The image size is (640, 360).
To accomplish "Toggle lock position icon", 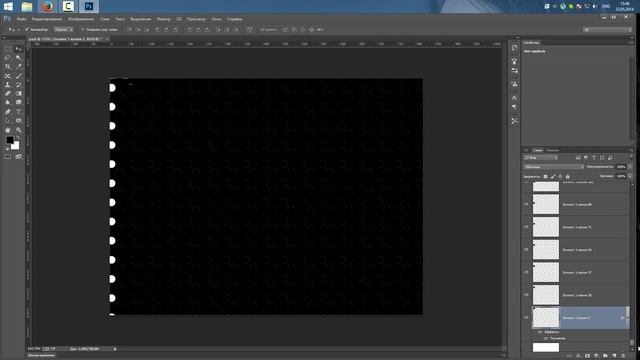I will pos(560,176).
